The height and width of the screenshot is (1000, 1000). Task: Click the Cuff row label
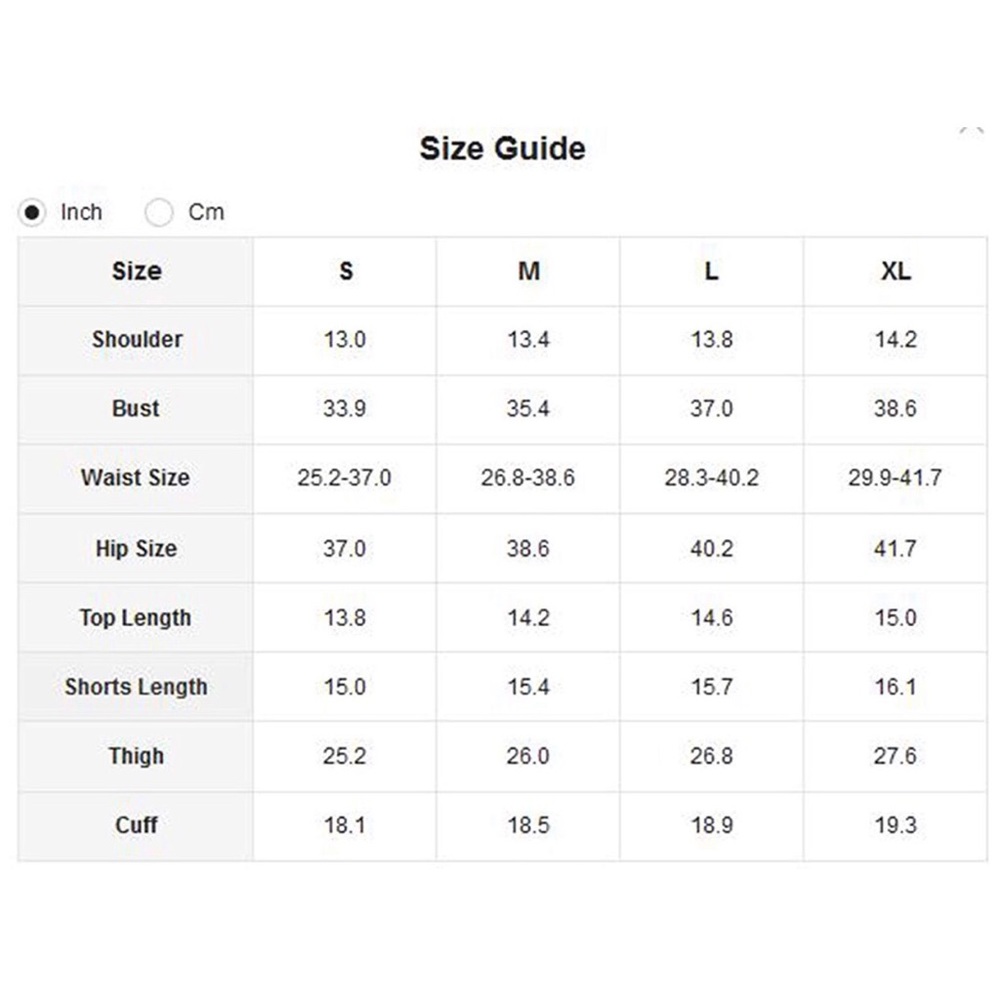pos(136,825)
